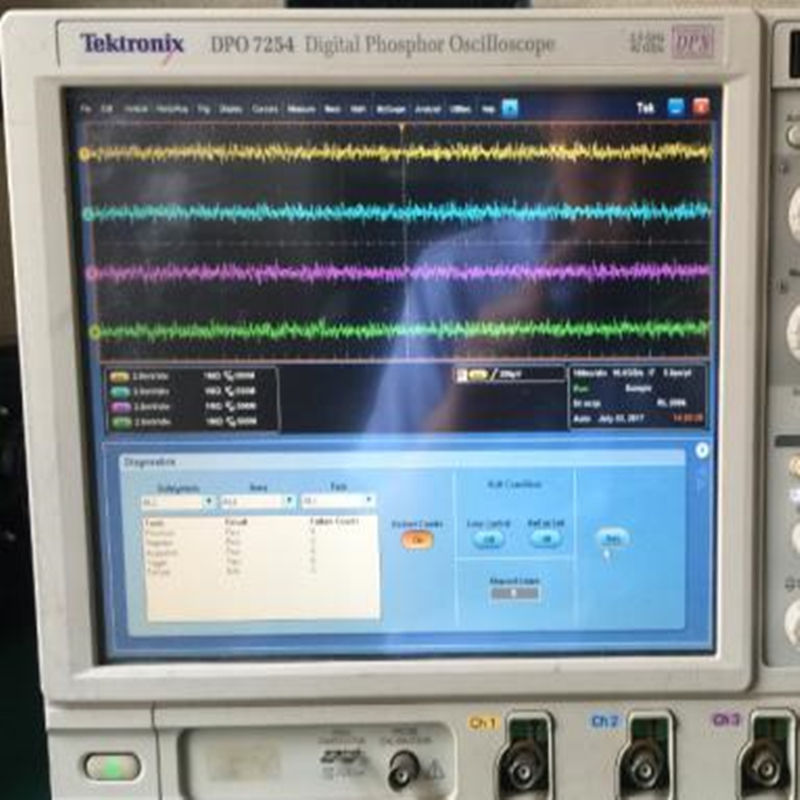
Task: Click the blue minimize icon beside Tek logo
Action: (x=675, y=108)
